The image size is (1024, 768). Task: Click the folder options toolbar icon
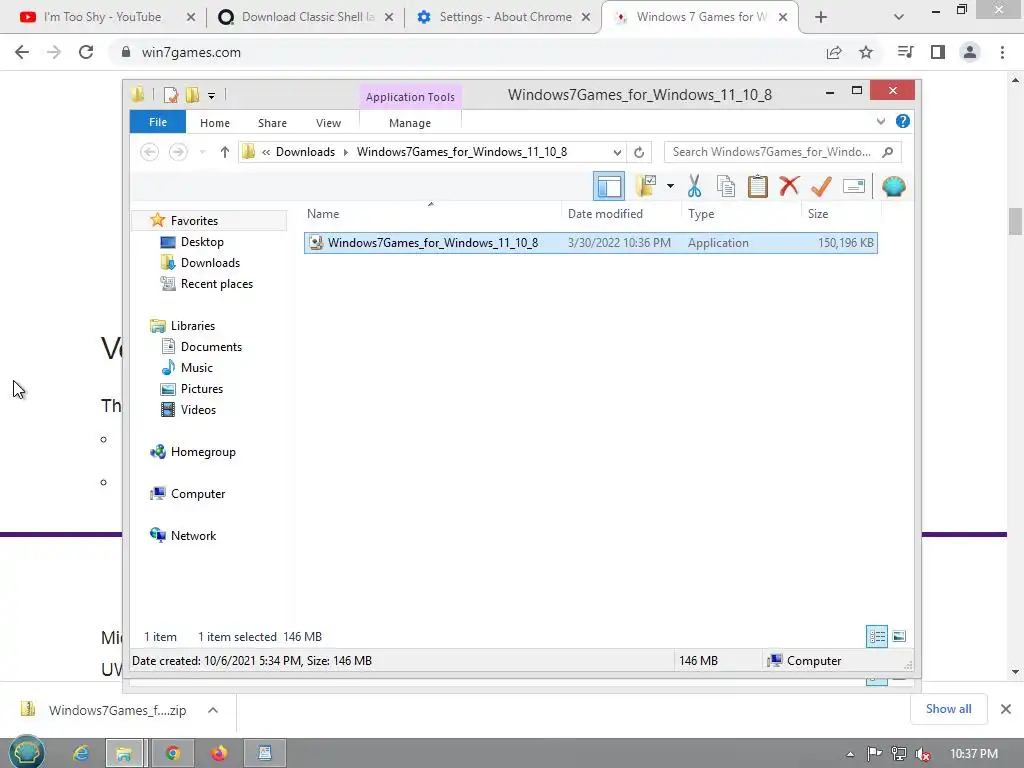(x=646, y=186)
